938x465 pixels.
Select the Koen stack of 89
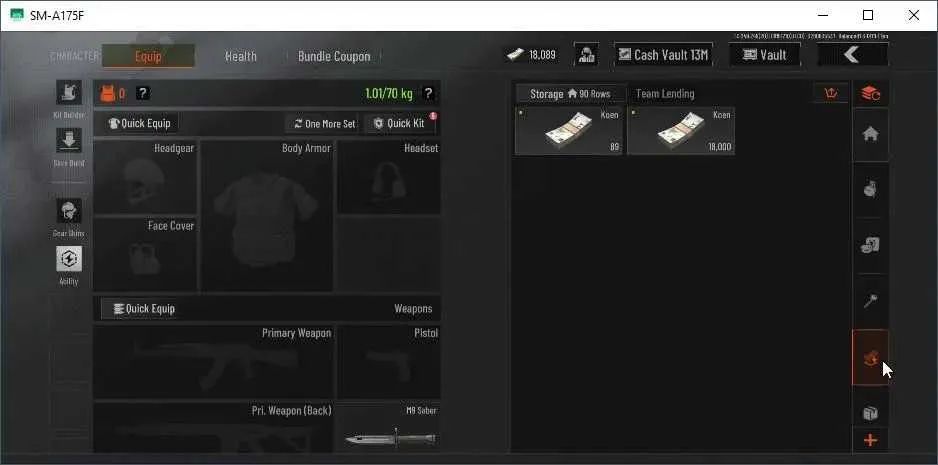[569, 131]
